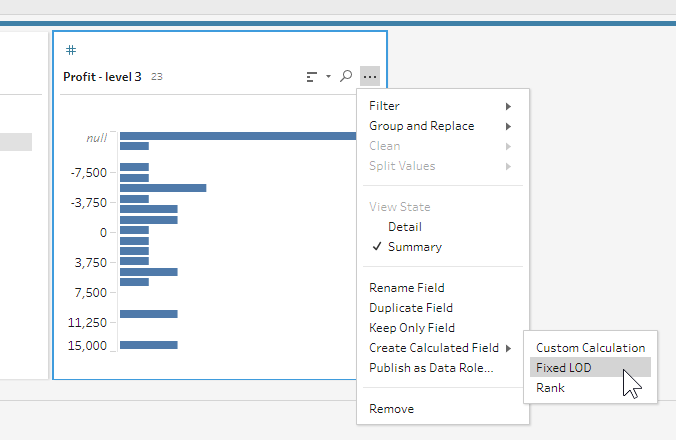Click the sort field icon
The width and height of the screenshot is (676, 440).
tap(312, 76)
